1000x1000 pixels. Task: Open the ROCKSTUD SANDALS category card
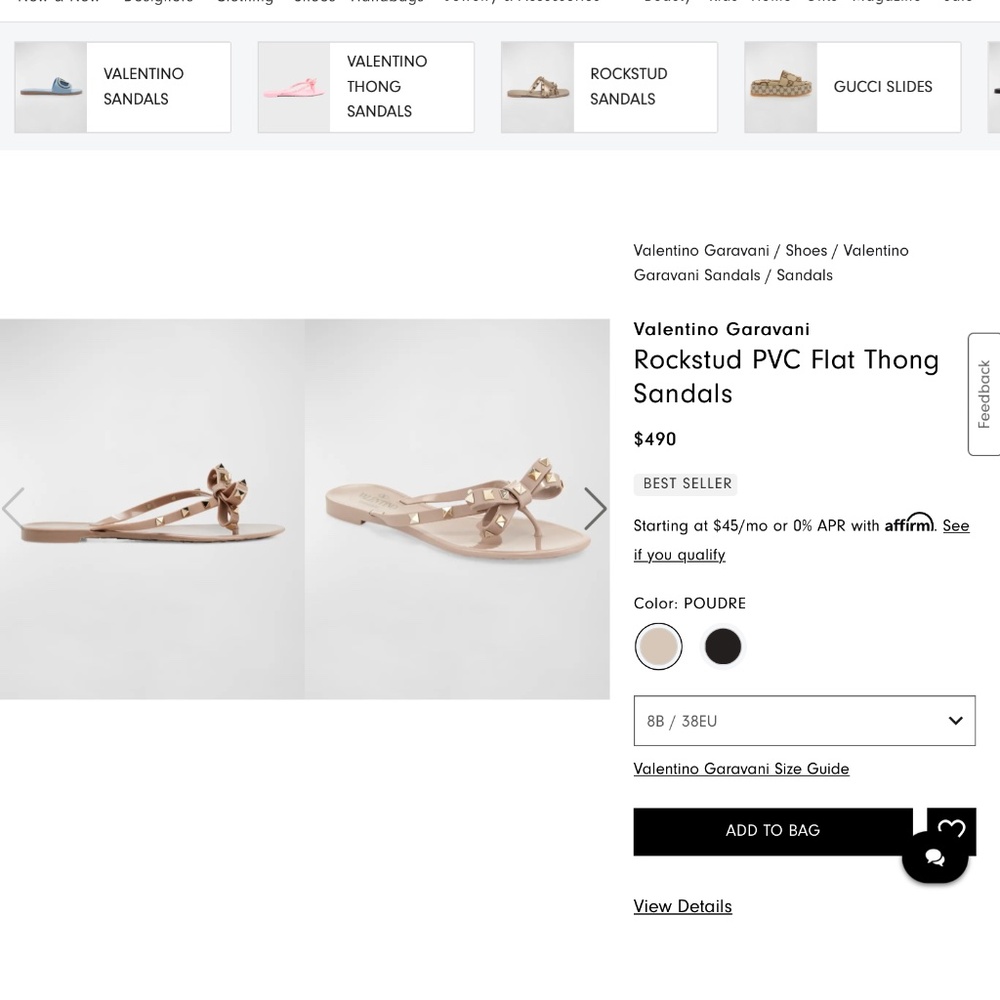click(x=609, y=87)
